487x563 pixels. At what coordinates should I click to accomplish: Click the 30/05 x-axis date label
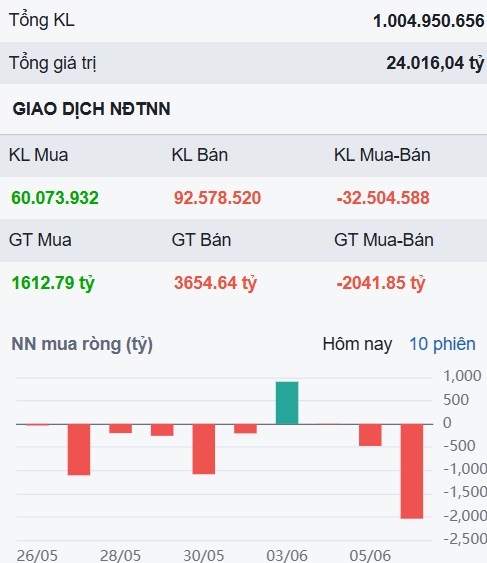click(204, 555)
